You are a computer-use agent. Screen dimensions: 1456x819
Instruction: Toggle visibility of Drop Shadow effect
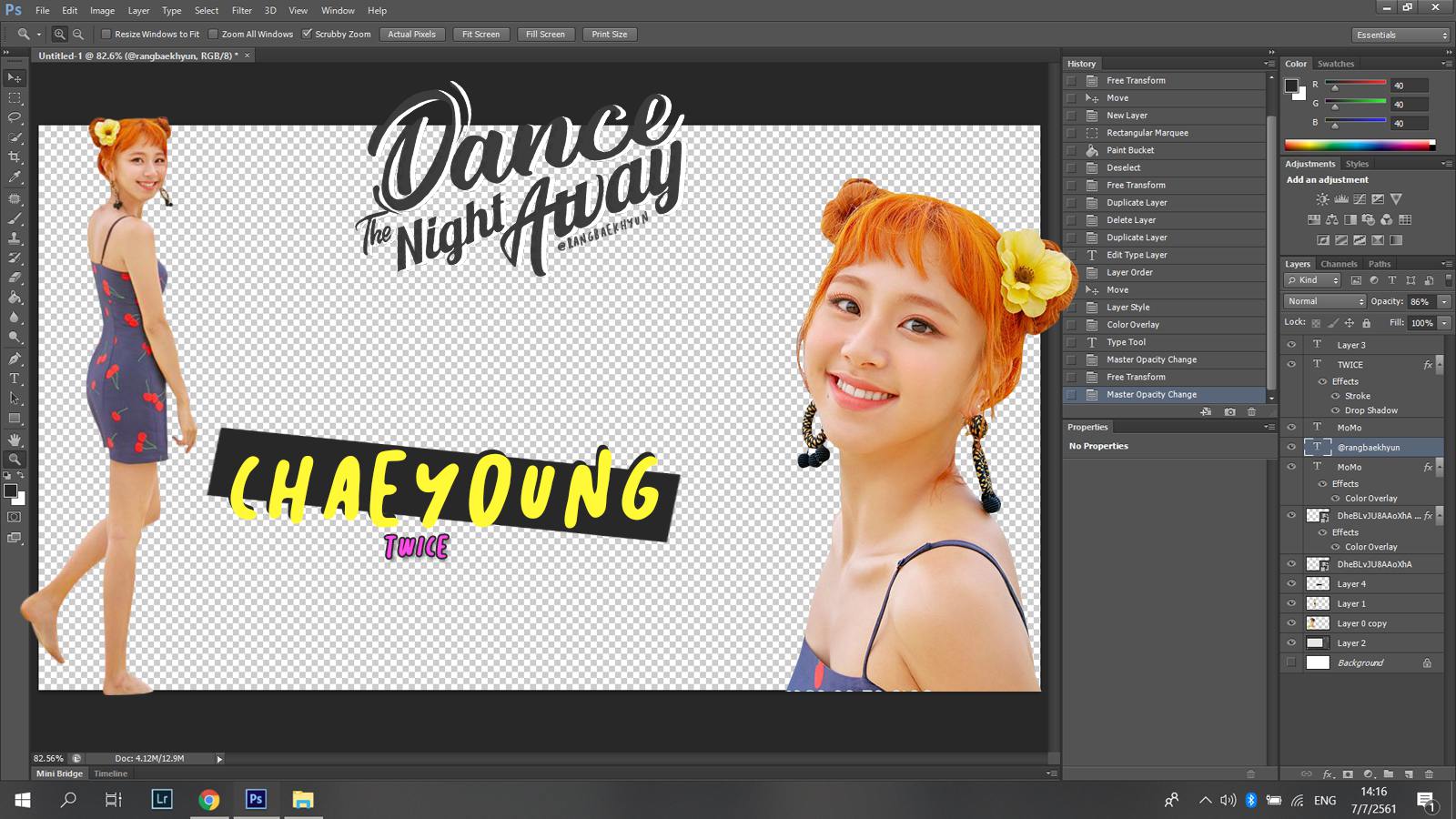click(1335, 410)
